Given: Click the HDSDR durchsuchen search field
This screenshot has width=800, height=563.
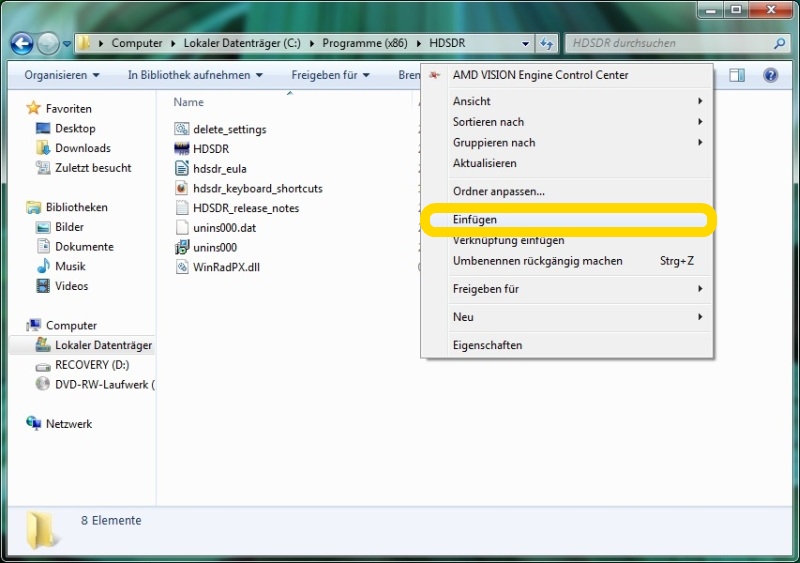Looking at the screenshot, I should (668, 44).
